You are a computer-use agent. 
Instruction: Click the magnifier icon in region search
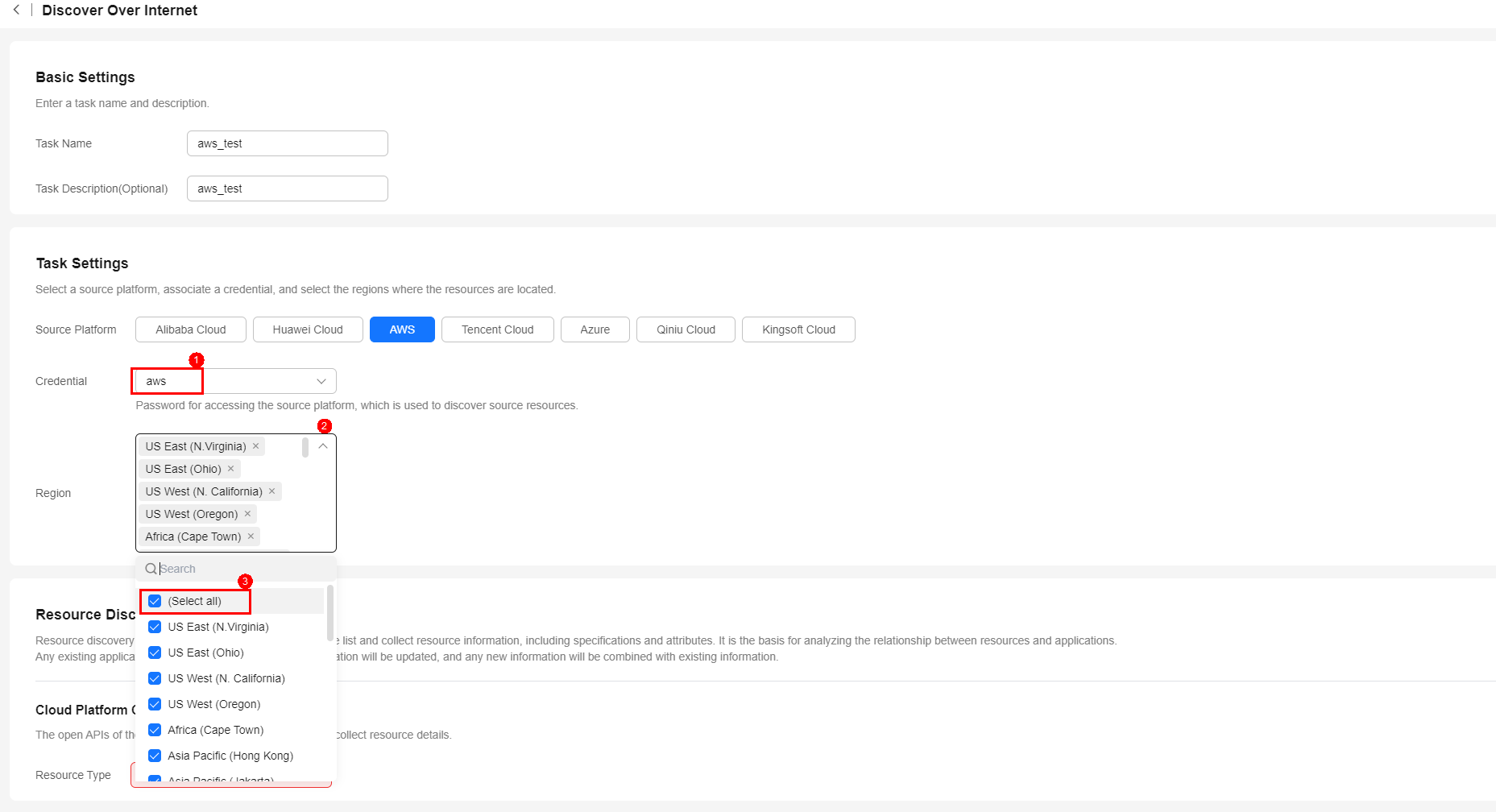point(151,569)
